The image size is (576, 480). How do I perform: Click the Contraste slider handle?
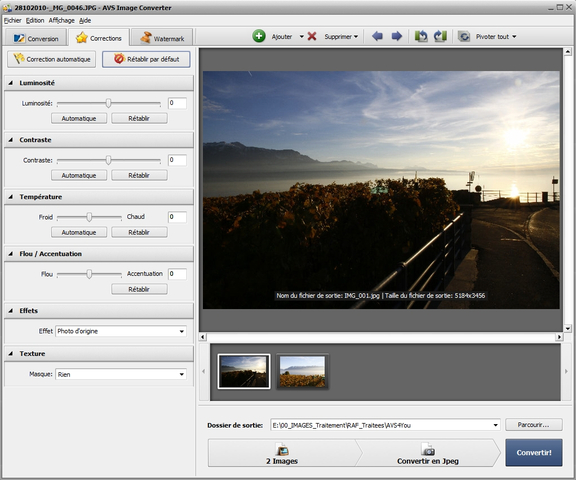(108, 160)
